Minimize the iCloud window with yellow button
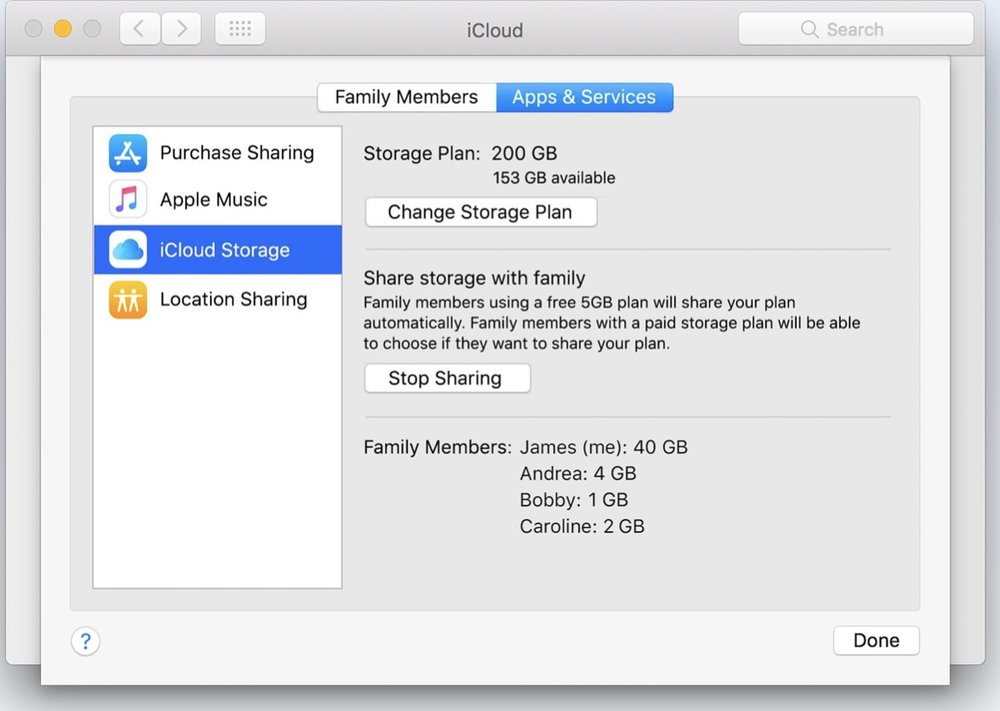Viewport: 1000px width, 711px height. coord(62,29)
